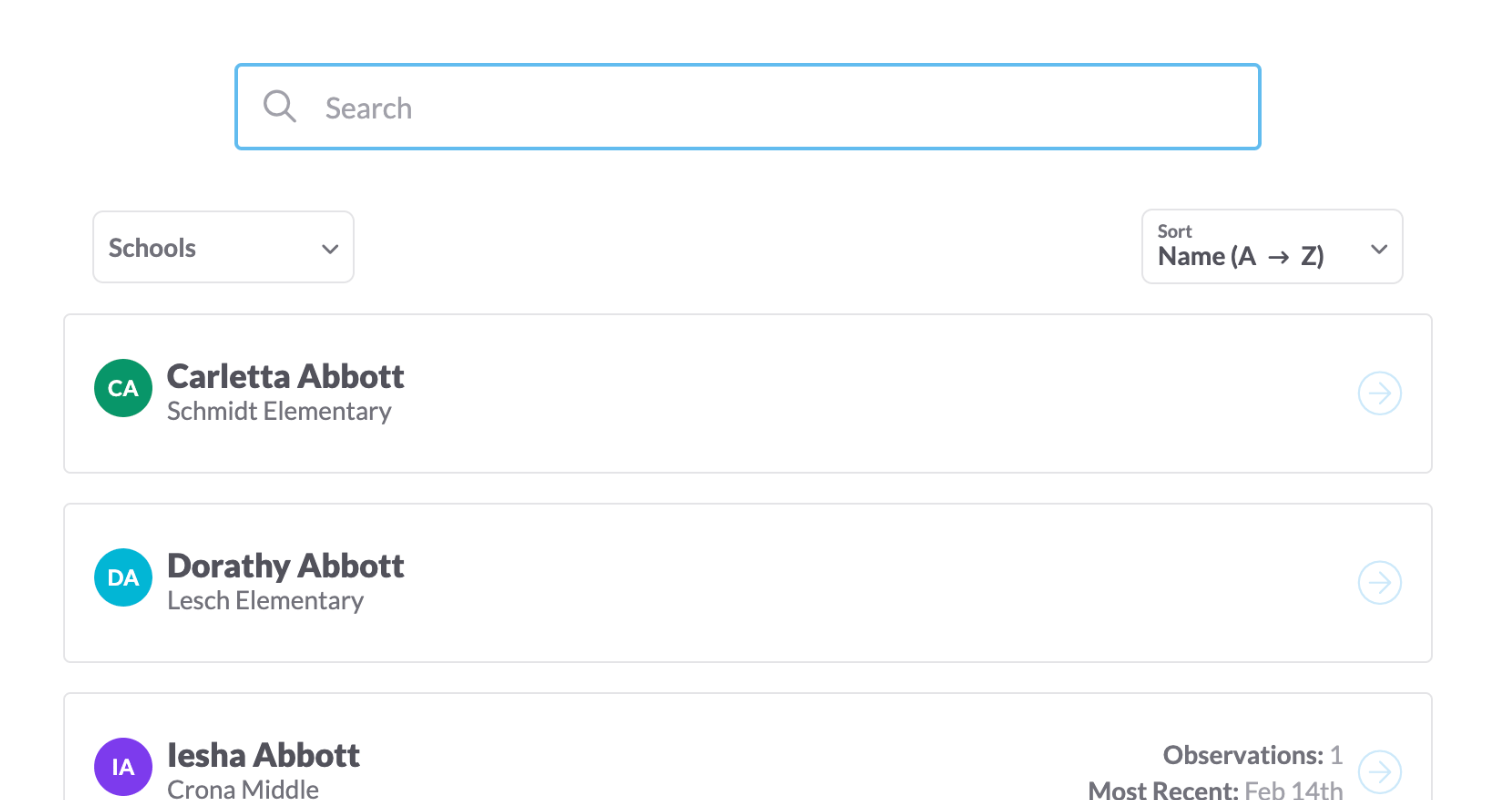Click the name Carletta Abbott
The width and height of the screenshot is (1500, 800).
point(285,376)
